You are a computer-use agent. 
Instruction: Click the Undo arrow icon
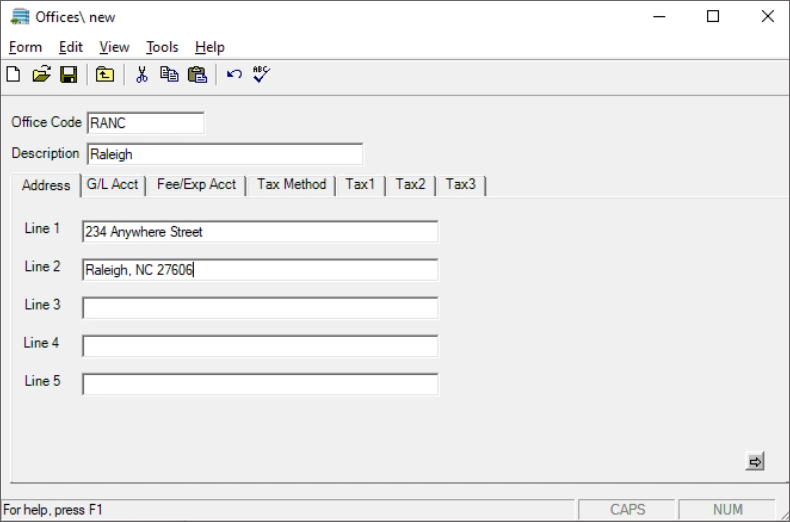[234, 74]
